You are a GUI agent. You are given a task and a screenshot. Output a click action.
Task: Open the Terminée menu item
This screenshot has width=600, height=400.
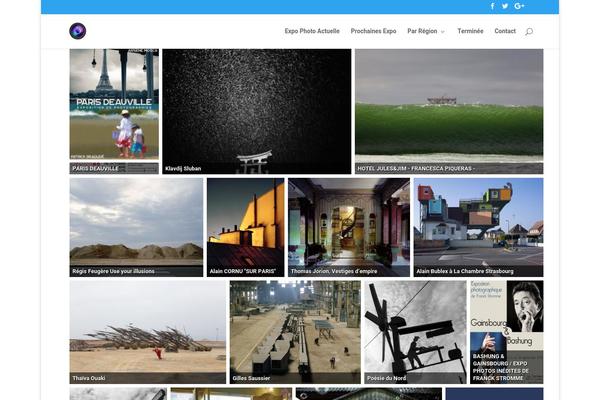tap(470, 31)
